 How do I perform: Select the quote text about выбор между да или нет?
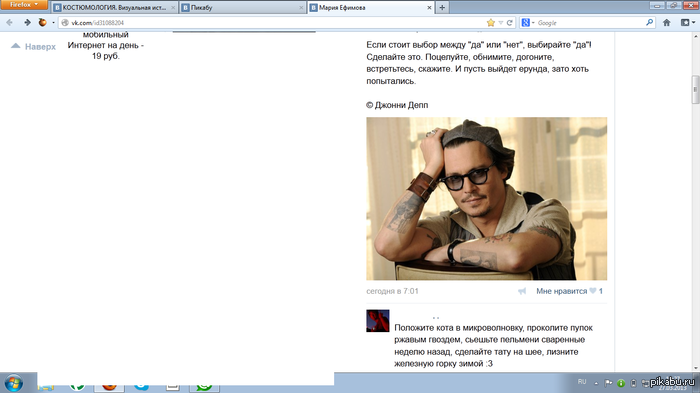coord(479,63)
